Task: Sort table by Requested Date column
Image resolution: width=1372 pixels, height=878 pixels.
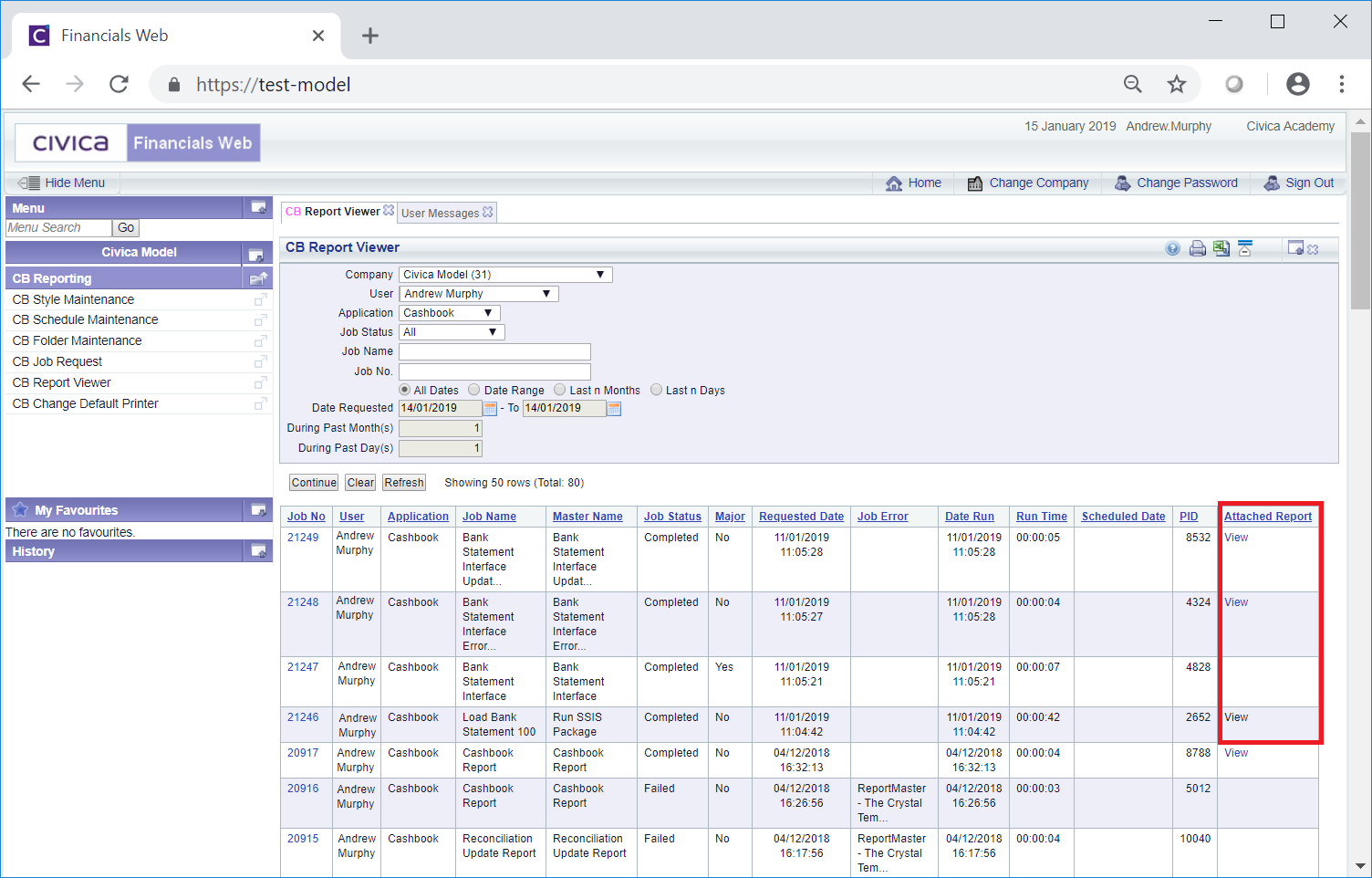Action: [801, 517]
